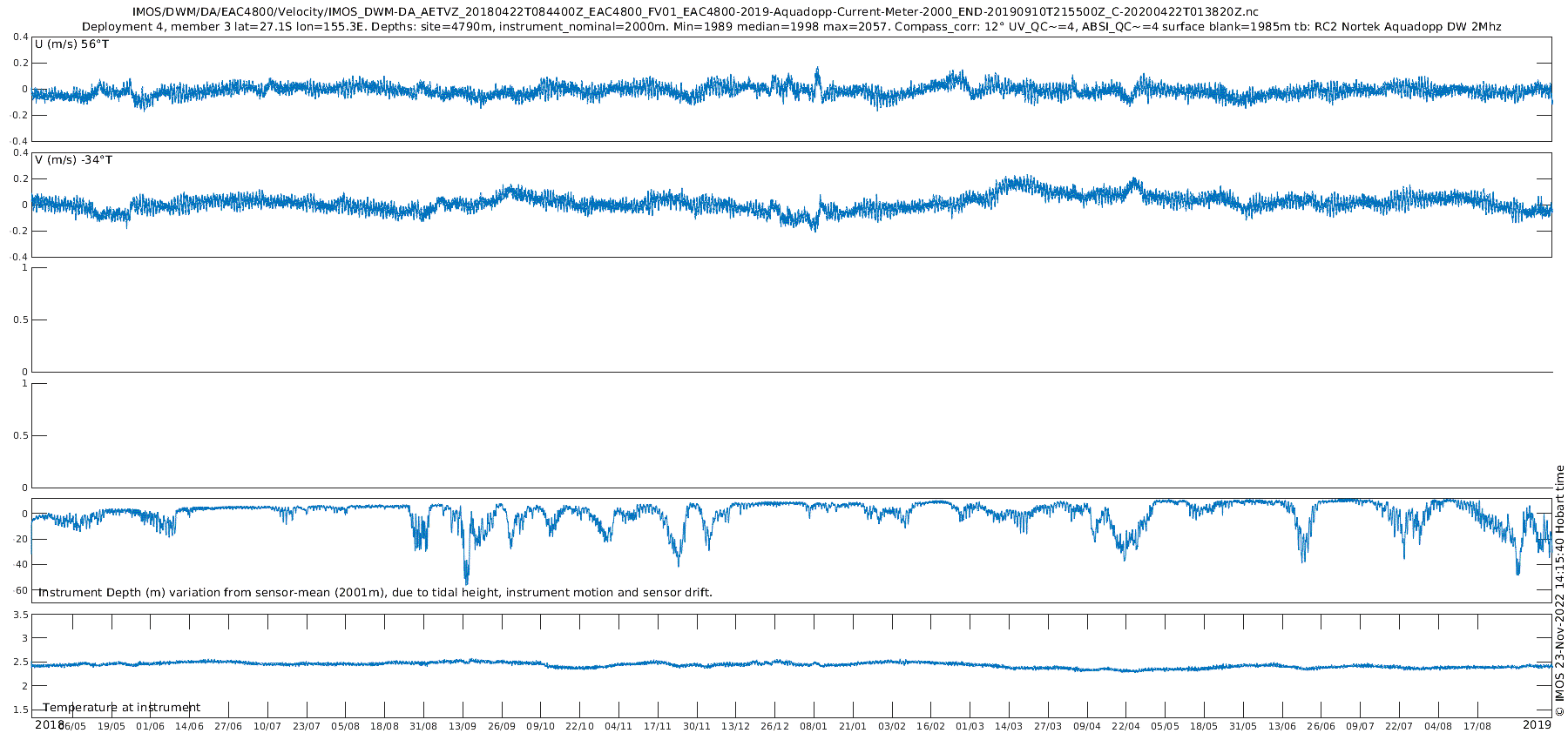This screenshot has width=1568, height=740.
Task: Click the '04/11' date tick label
Action: click(618, 726)
